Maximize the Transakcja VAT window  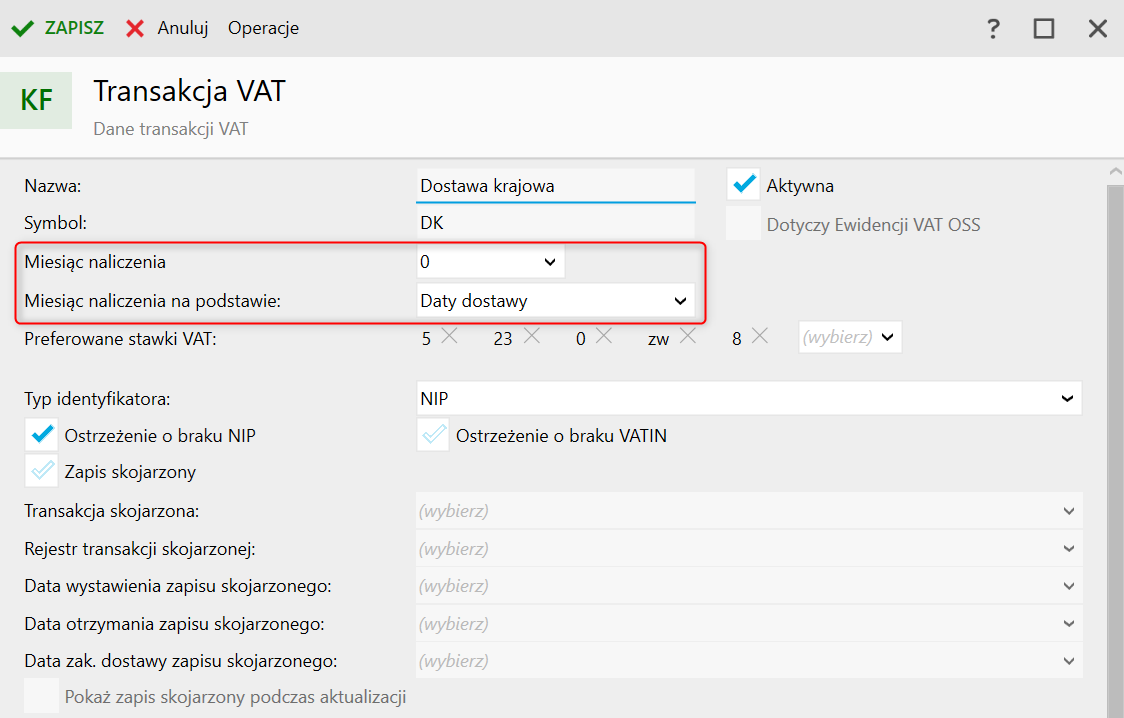(1044, 28)
